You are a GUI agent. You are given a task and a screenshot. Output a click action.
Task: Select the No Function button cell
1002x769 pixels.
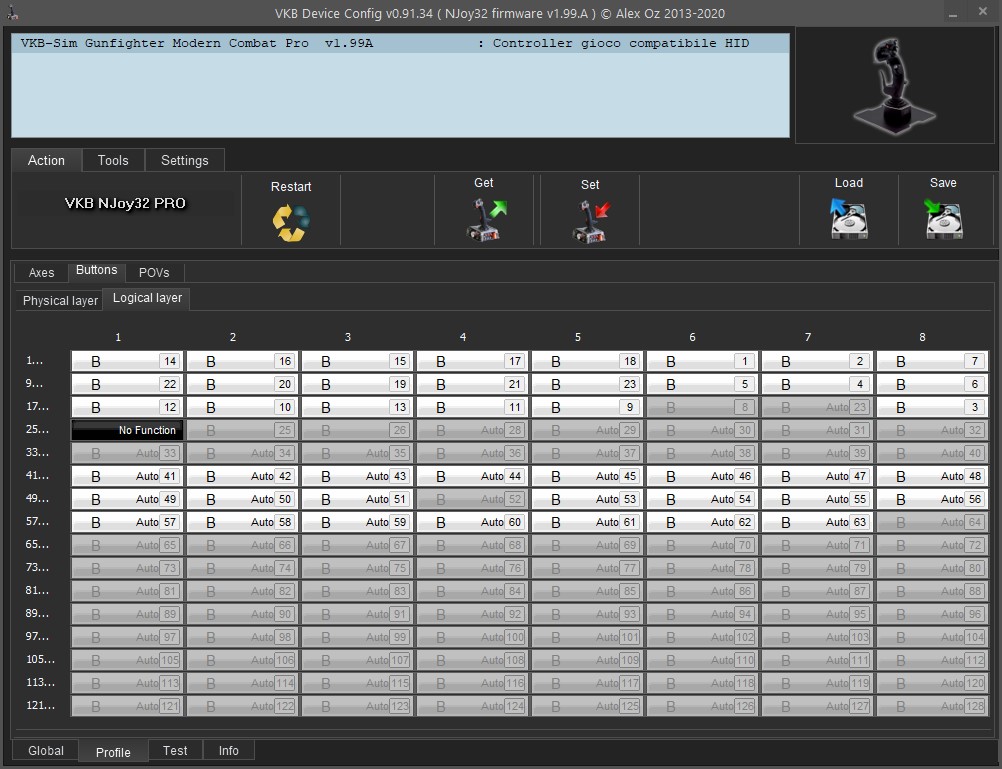coord(127,430)
